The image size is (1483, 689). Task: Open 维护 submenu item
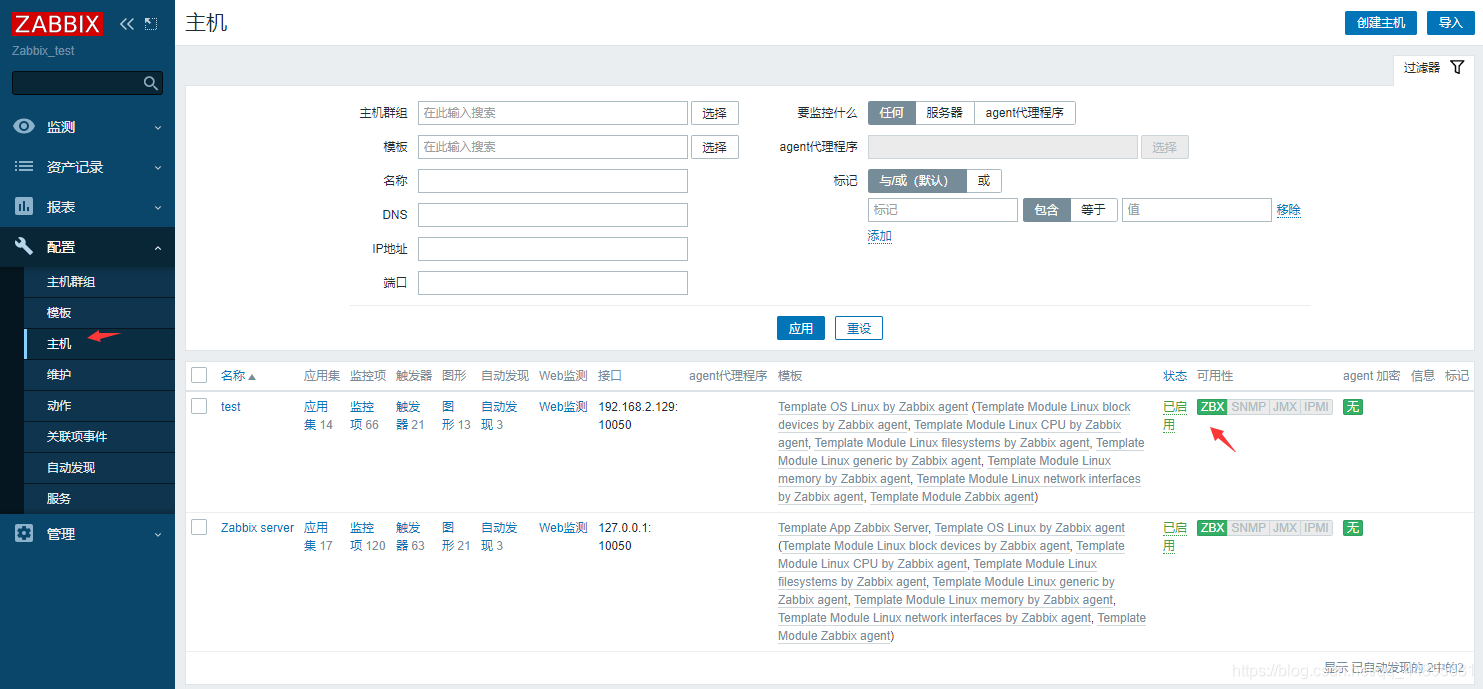tap(99, 375)
